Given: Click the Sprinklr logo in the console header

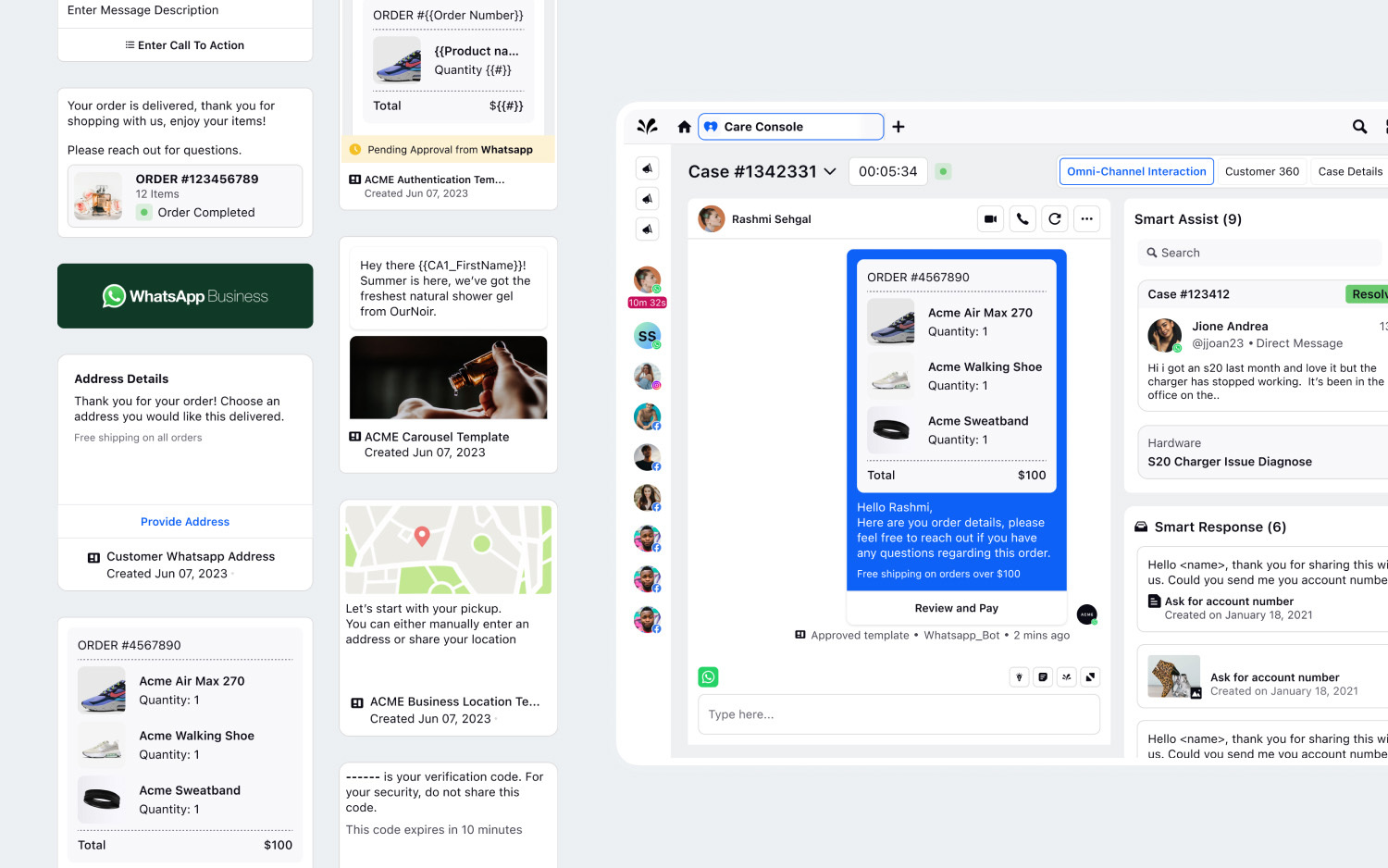Looking at the screenshot, I should [x=647, y=126].
